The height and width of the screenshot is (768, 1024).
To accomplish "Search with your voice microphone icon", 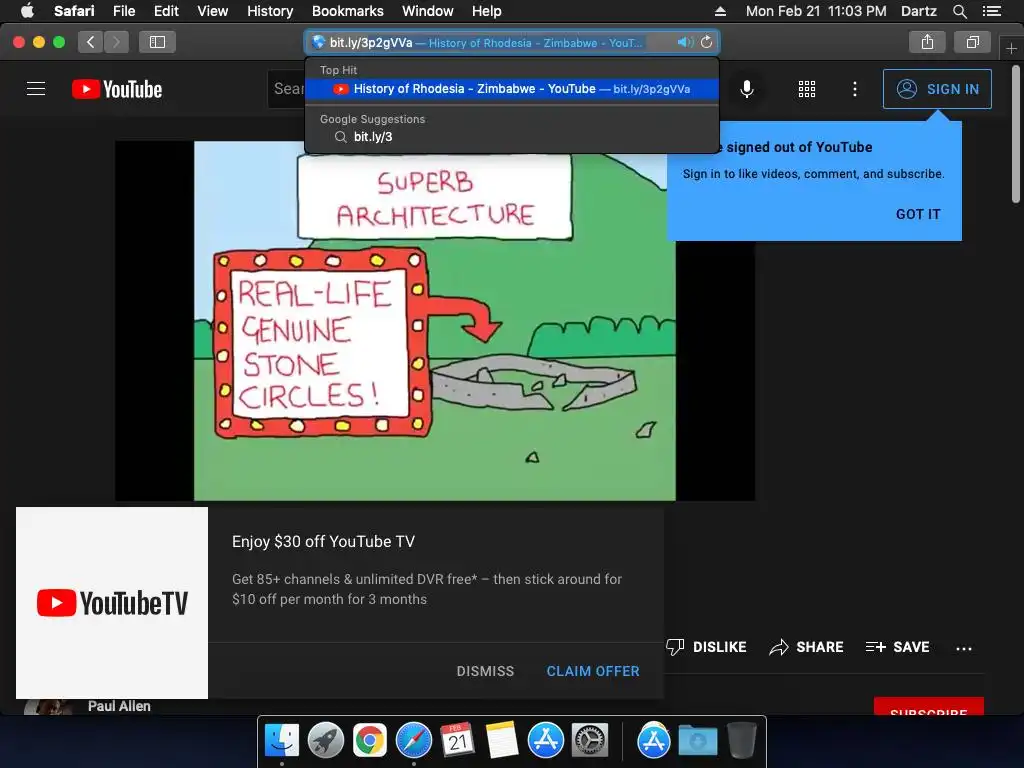I will [x=746, y=89].
